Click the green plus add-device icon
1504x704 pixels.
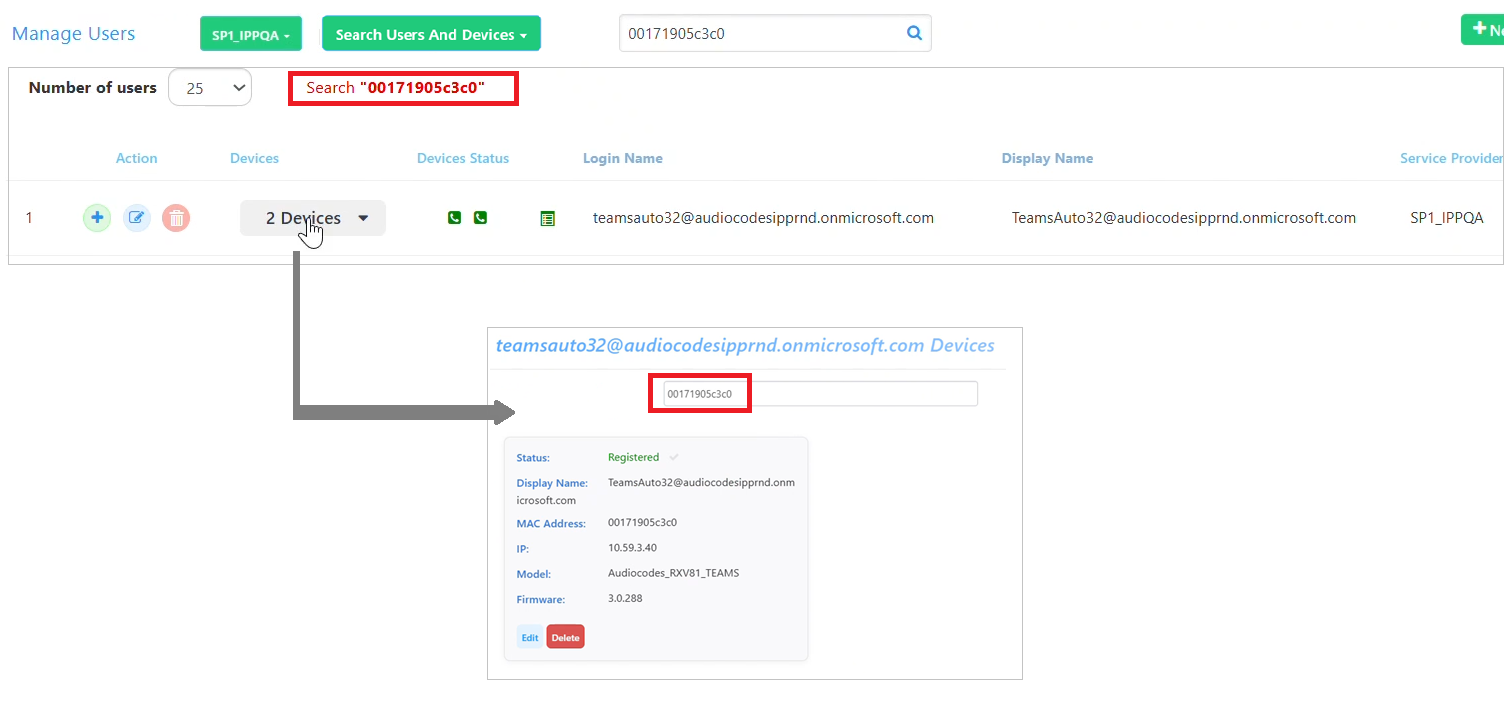pos(97,218)
